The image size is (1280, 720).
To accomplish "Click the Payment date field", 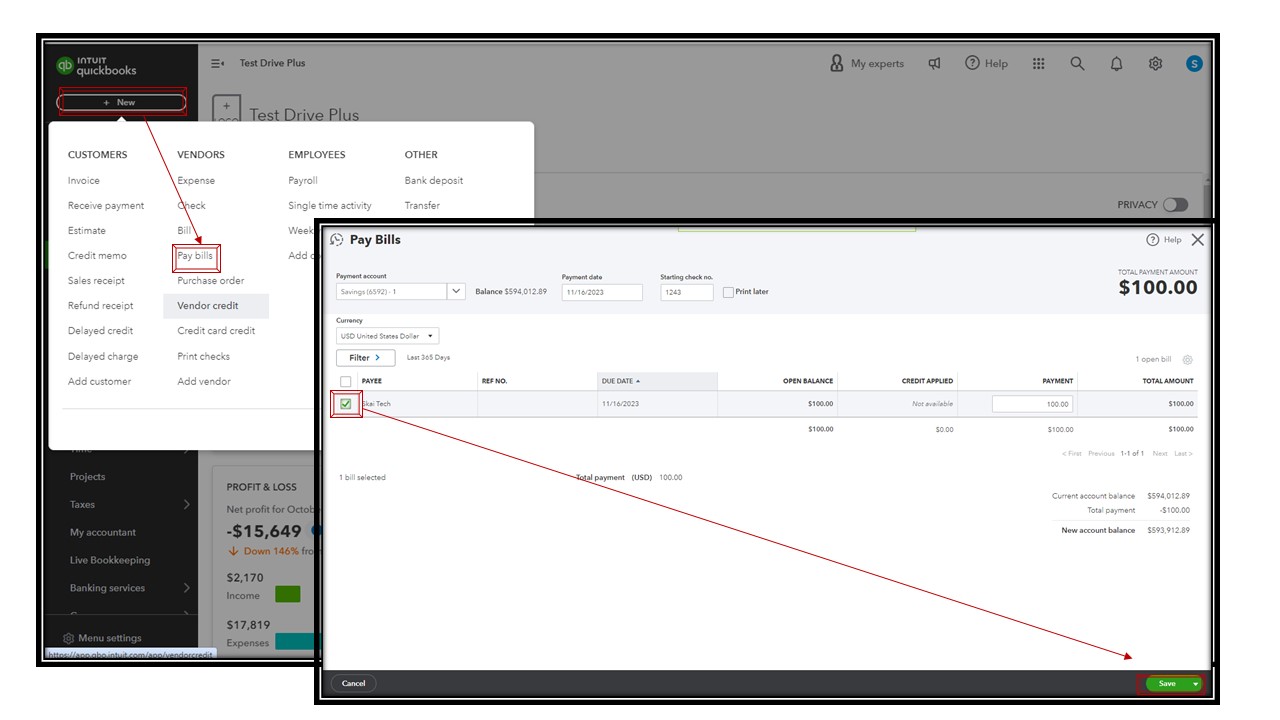I will [x=602, y=292].
